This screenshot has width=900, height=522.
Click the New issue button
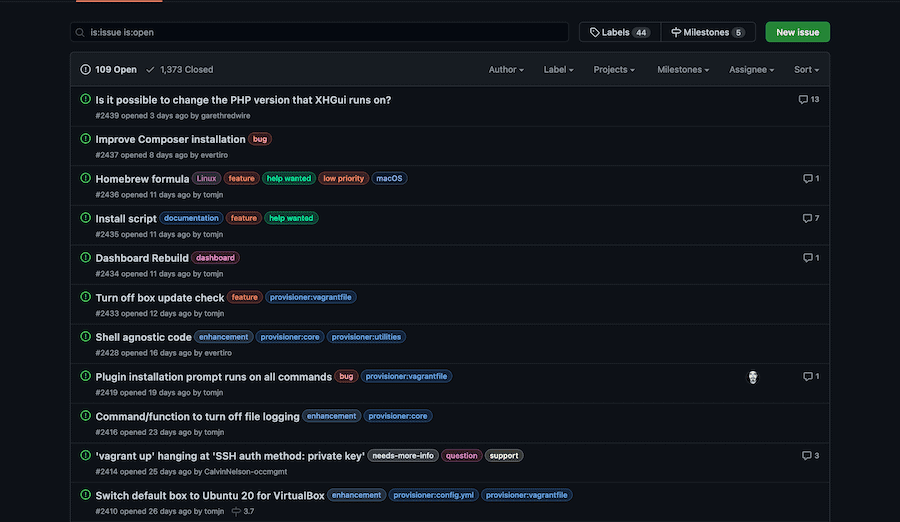pos(797,32)
